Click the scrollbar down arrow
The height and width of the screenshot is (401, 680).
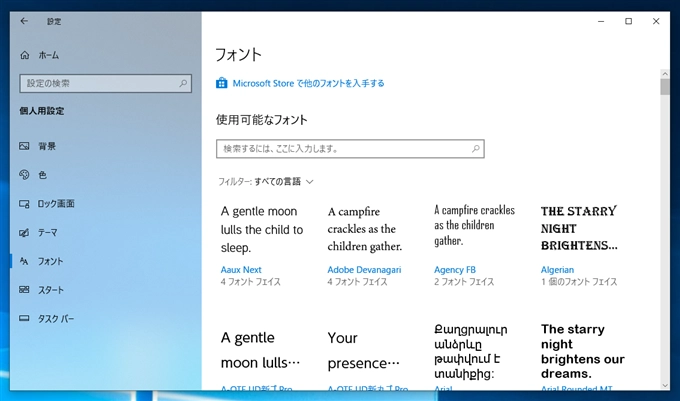point(665,385)
